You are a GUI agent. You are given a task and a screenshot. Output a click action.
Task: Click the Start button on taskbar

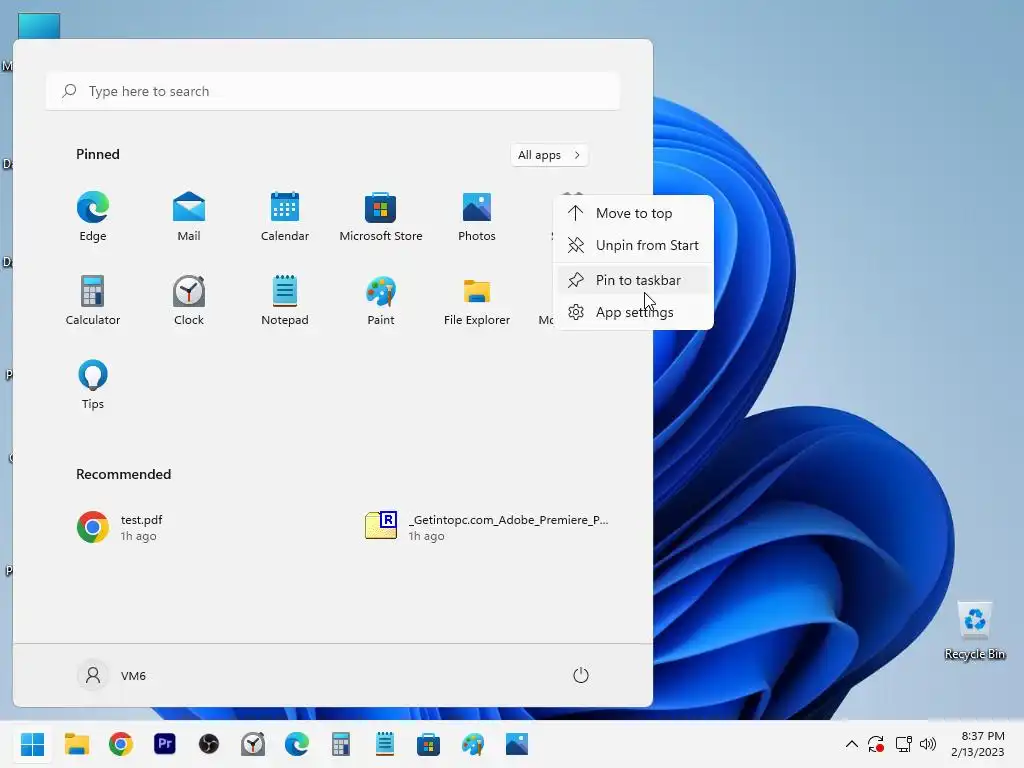(33, 744)
